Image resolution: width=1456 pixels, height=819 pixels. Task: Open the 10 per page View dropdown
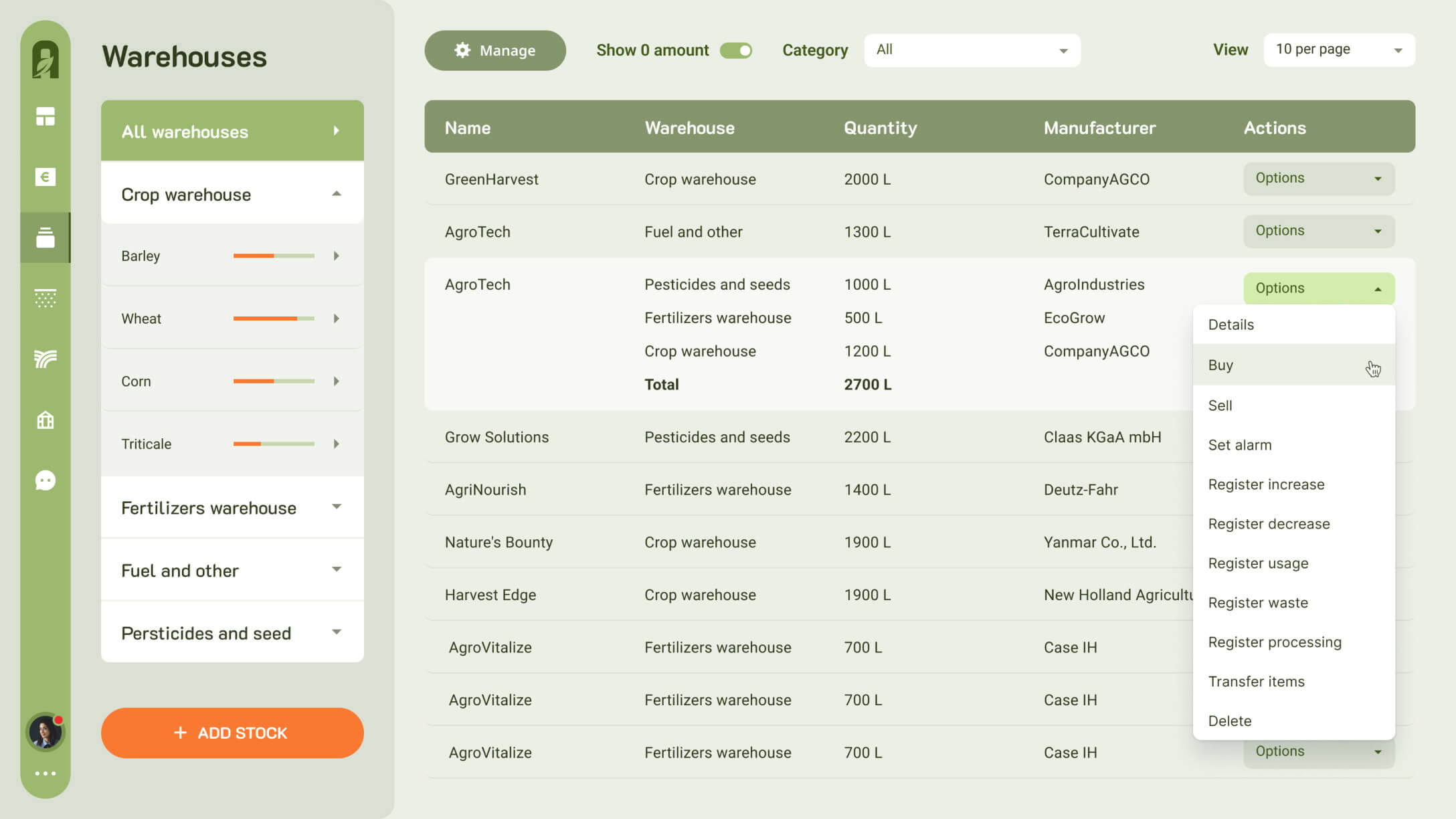coord(1338,50)
